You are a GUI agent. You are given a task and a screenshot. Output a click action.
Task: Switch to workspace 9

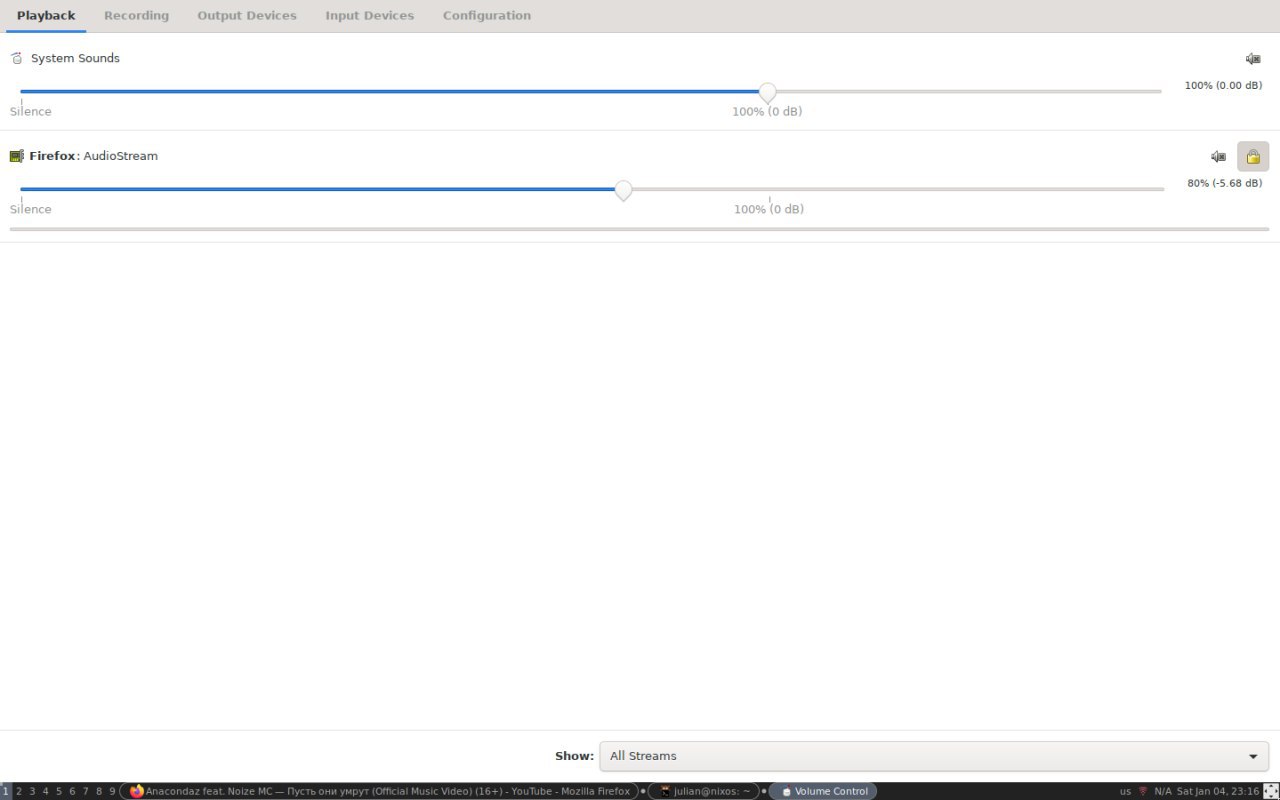click(112, 791)
